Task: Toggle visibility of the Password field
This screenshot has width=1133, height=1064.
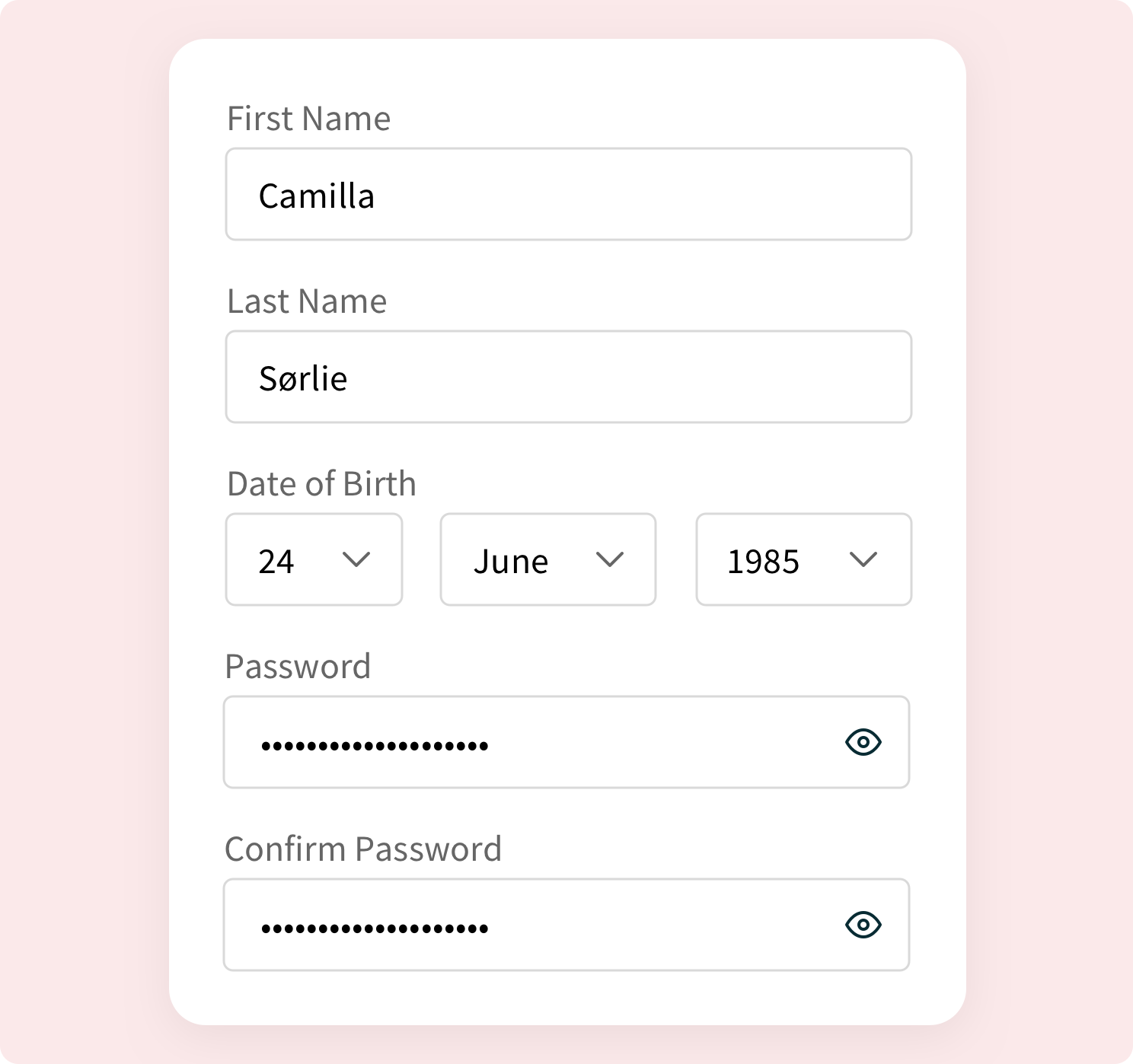Action: click(863, 742)
